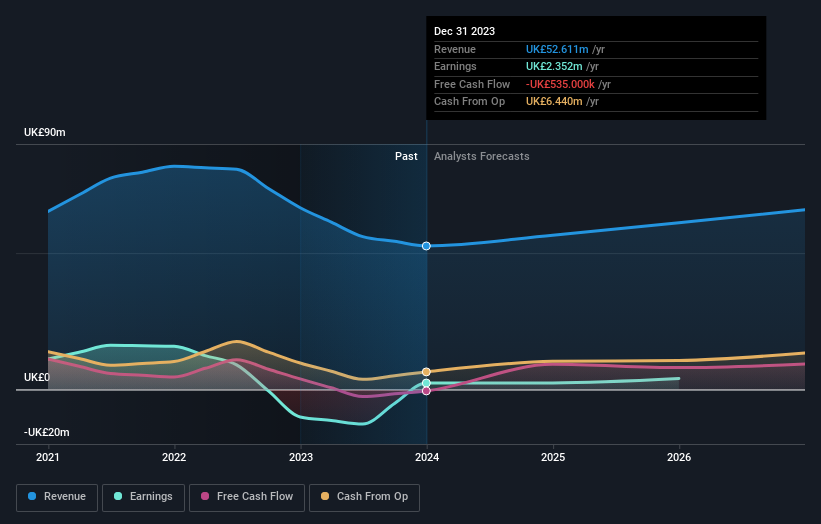The height and width of the screenshot is (524, 821).
Task: Click the blue Revenue data point marker
Action: pos(426,246)
